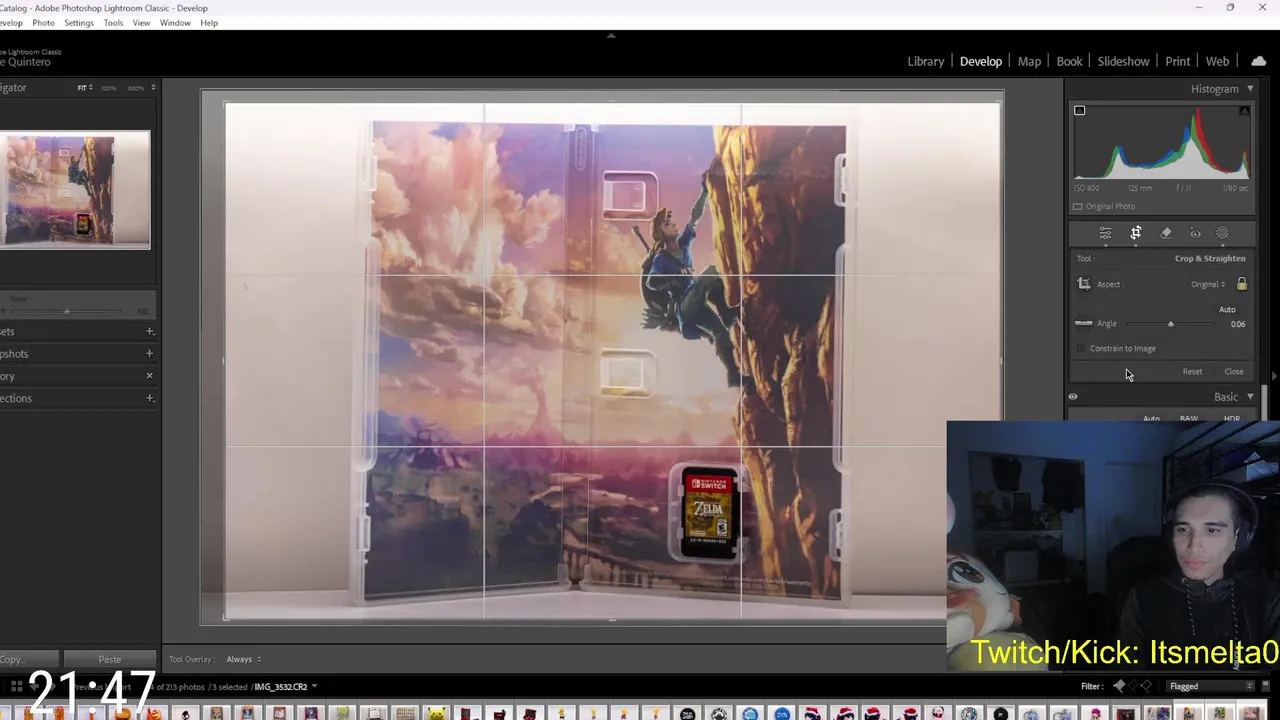Create a snapshot with the plus icon
Image resolution: width=1280 pixels, height=720 pixels.
pos(150,353)
